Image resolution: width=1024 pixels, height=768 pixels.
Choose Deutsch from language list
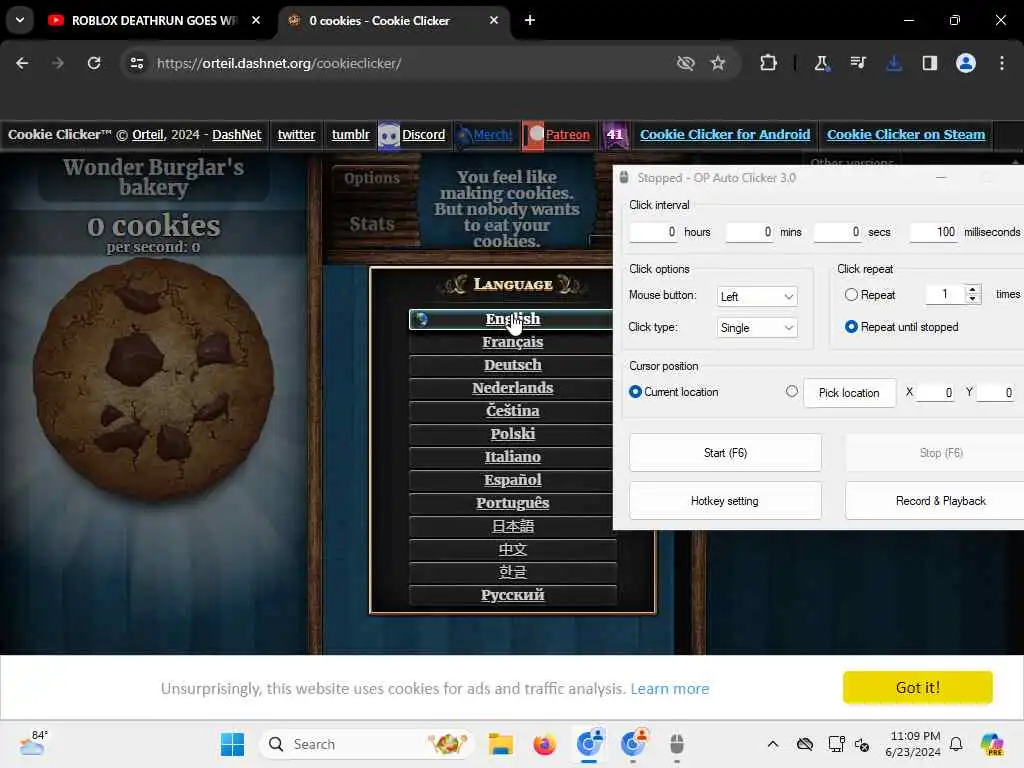tap(513, 365)
